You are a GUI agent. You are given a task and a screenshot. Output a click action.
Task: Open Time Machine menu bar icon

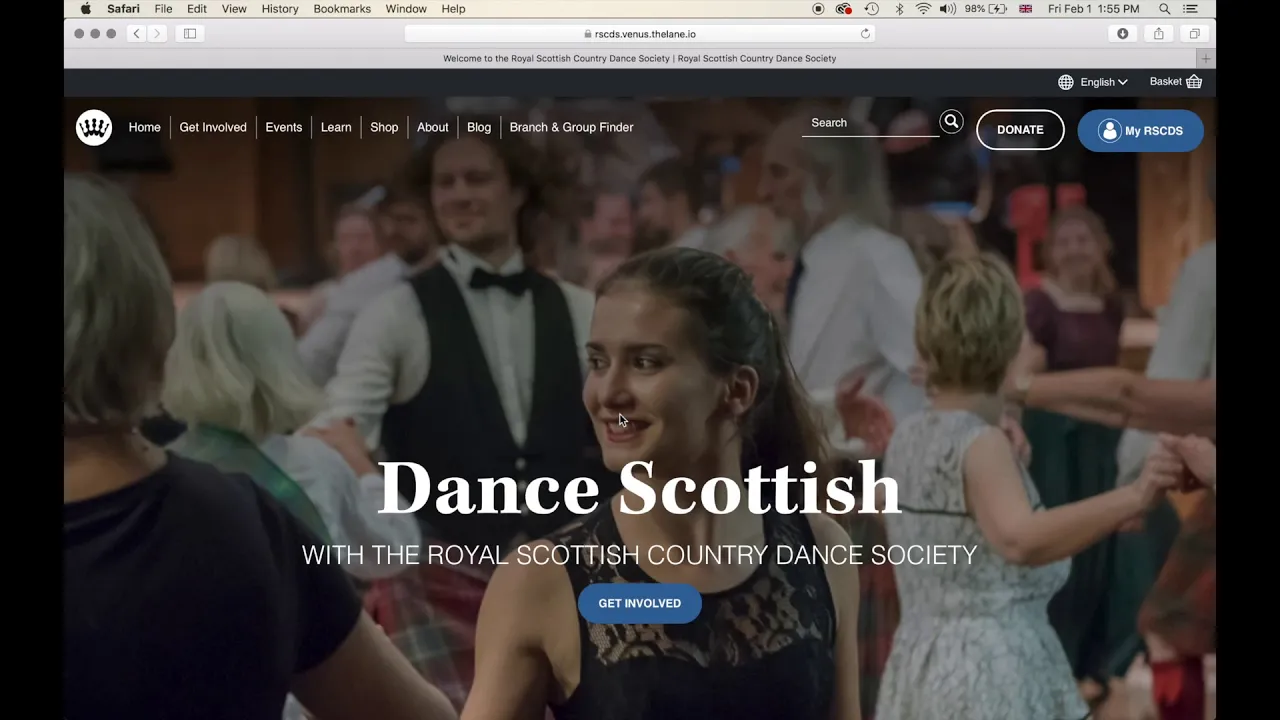872,9
